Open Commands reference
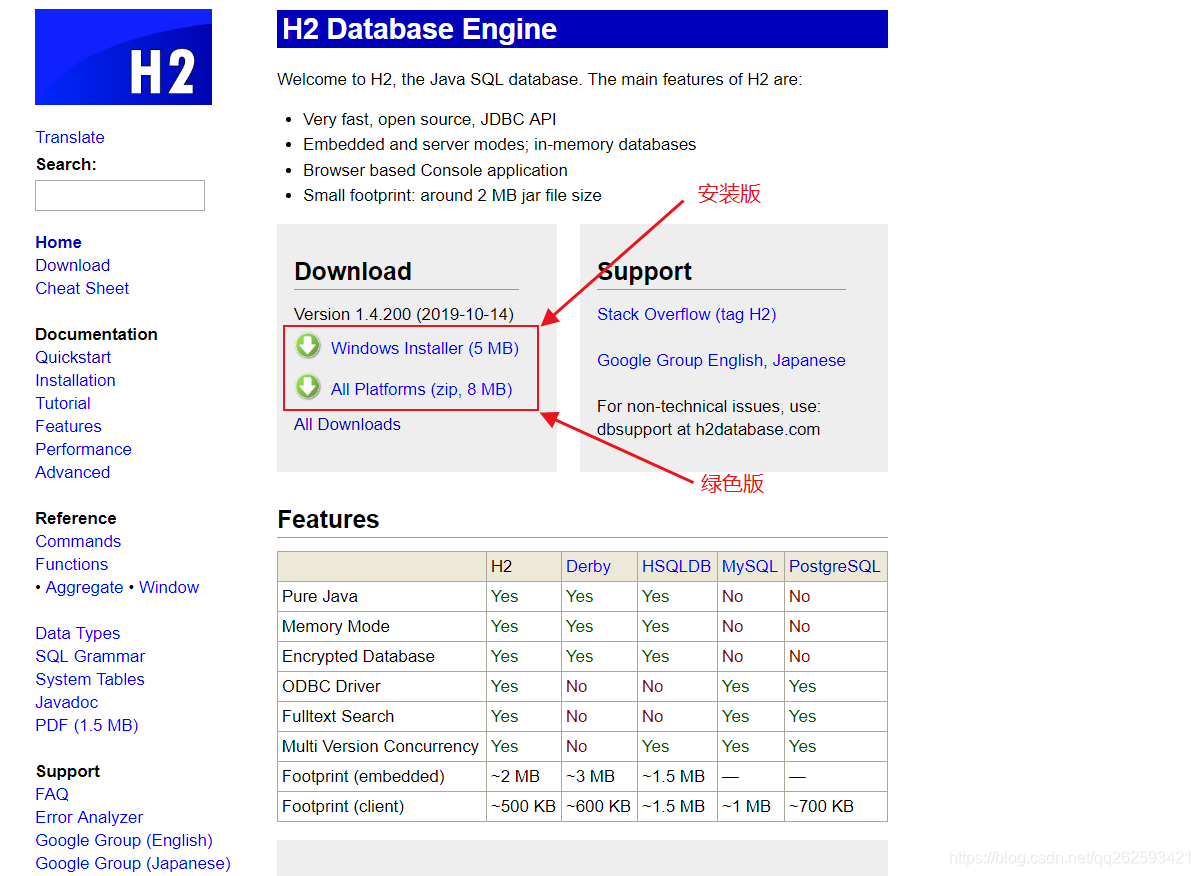This screenshot has width=1200, height=876. [78, 541]
